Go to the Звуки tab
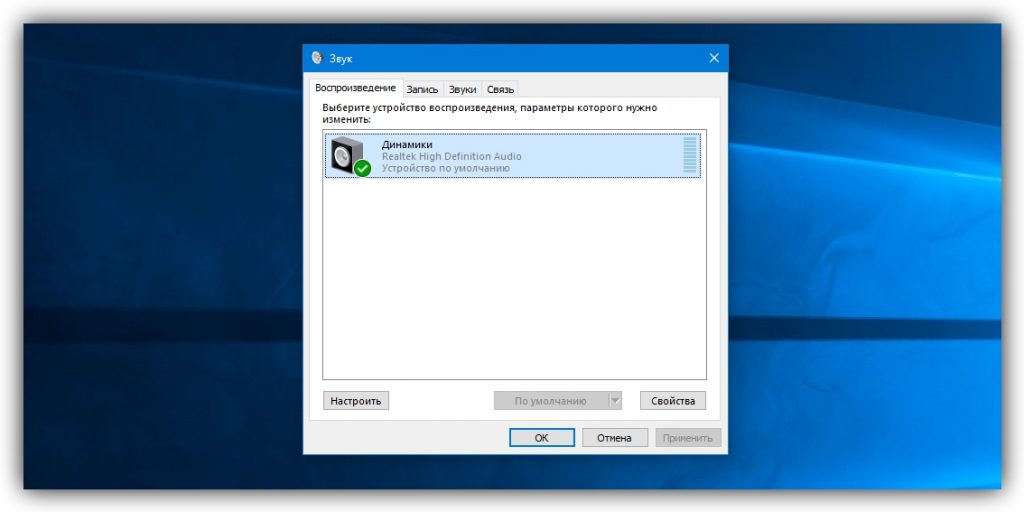Viewport: 1024px width, 512px height. coord(462,90)
